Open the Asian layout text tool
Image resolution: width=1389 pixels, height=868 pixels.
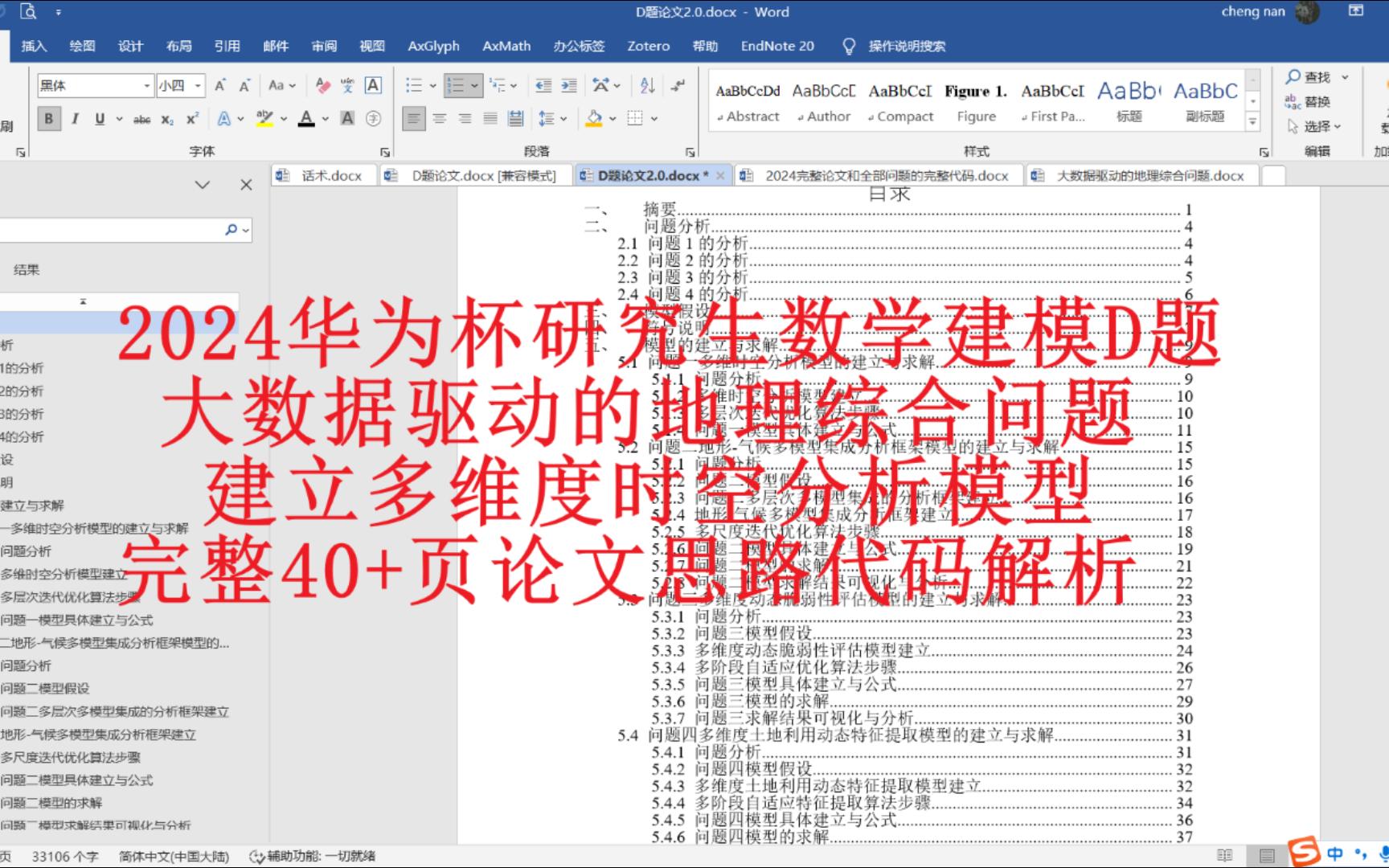pyautogui.click(x=606, y=85)
